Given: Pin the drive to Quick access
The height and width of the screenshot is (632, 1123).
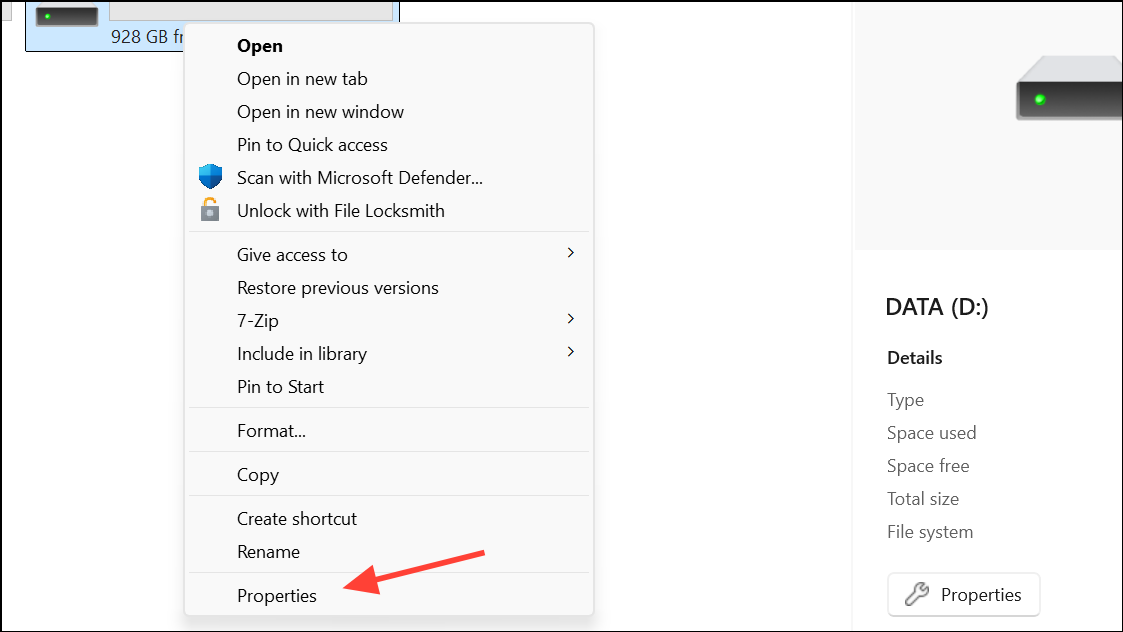Looking at the screenshot, I should (312, 144).
